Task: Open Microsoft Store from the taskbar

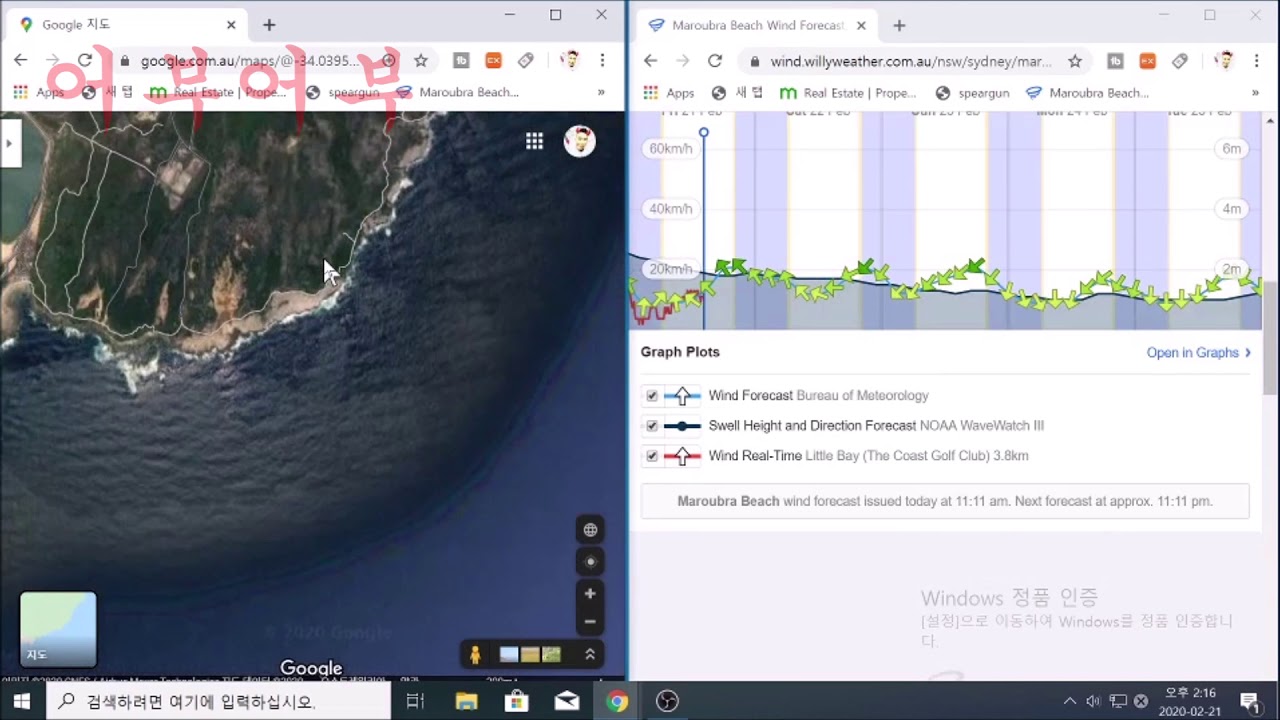Action: [516, 701]
